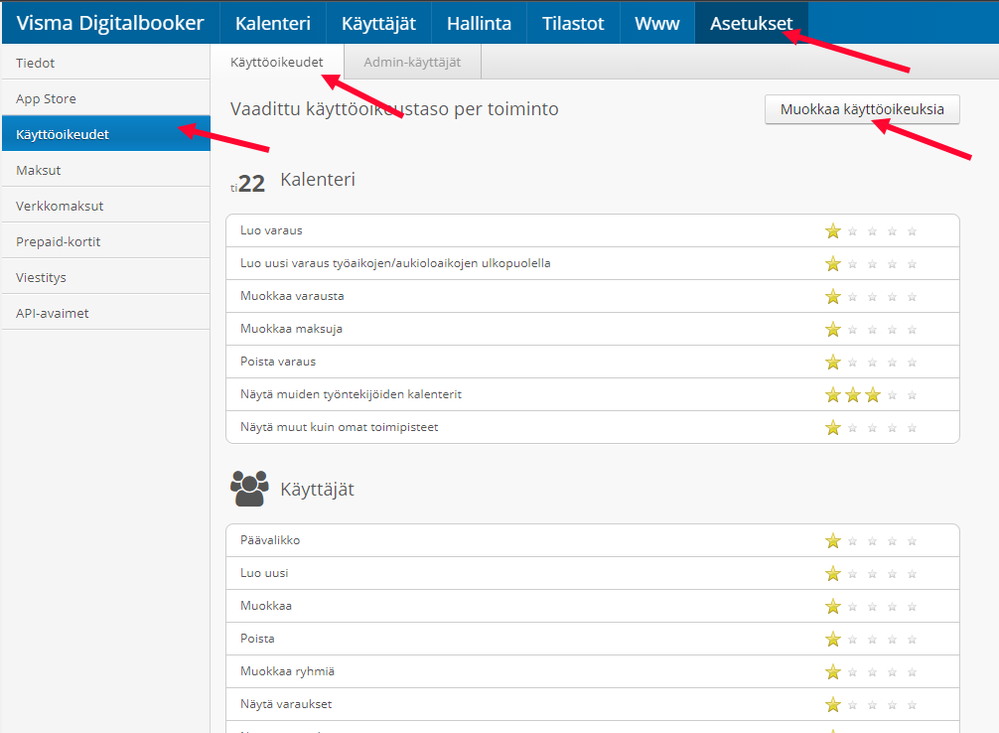Open the Hallinta top menu
Screen dimensions: 999x733
(479, 24)
